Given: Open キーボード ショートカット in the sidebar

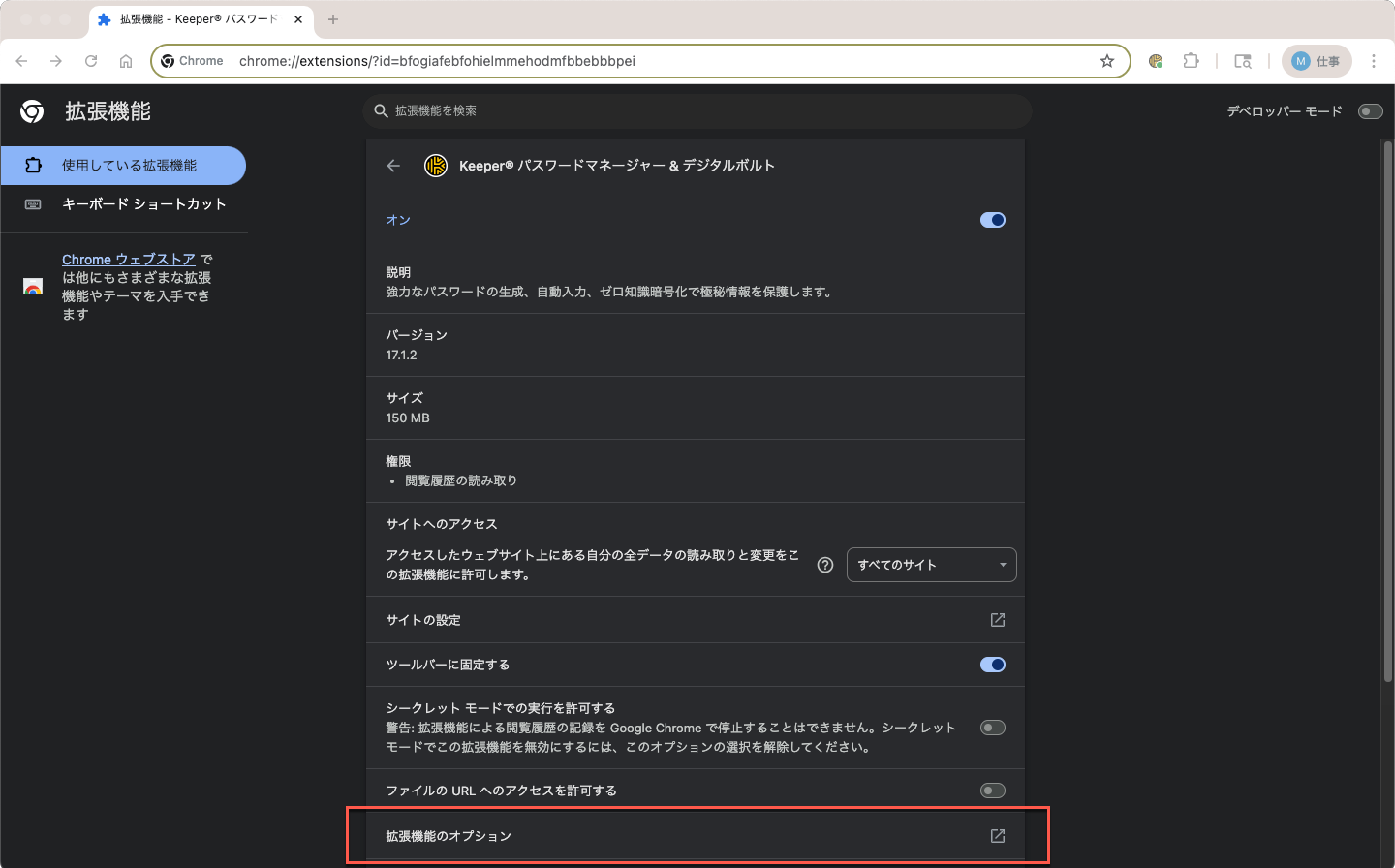Looking at the screenshot, I should click(143, 204).
